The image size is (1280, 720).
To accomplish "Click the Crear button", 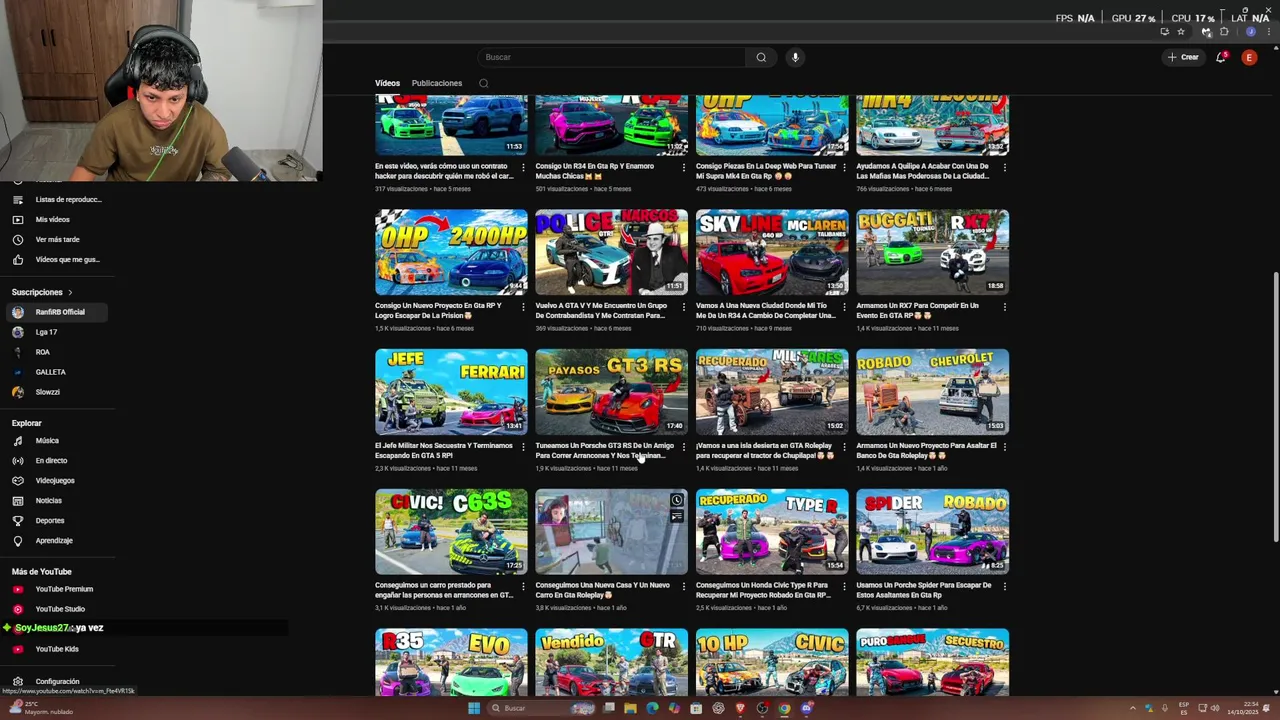I will coord(1182,57).
